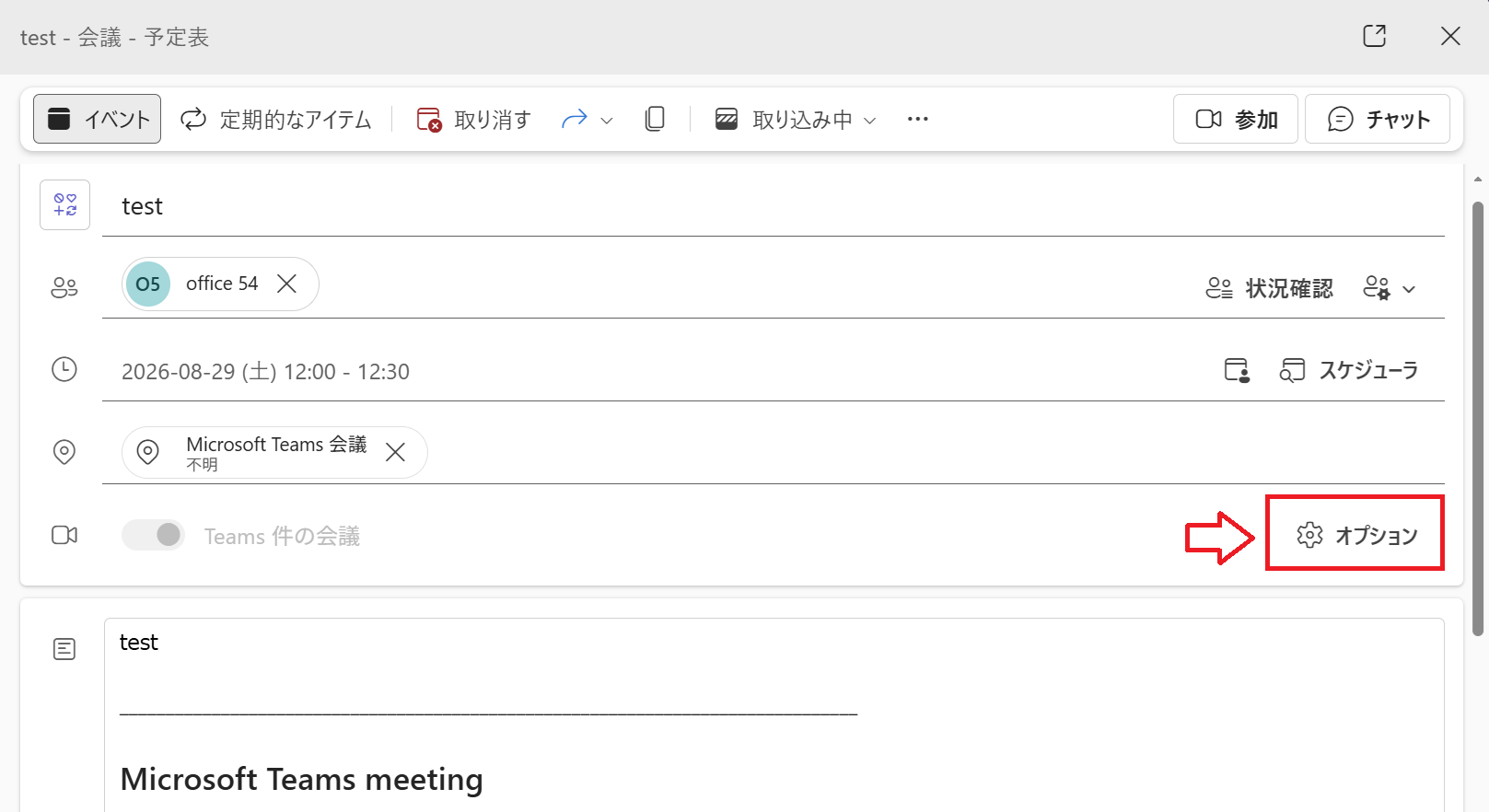Toggle the Teams 件の会議 switch
The height and width of the screenshot is (812, 1489).
(x=154, y=535)
